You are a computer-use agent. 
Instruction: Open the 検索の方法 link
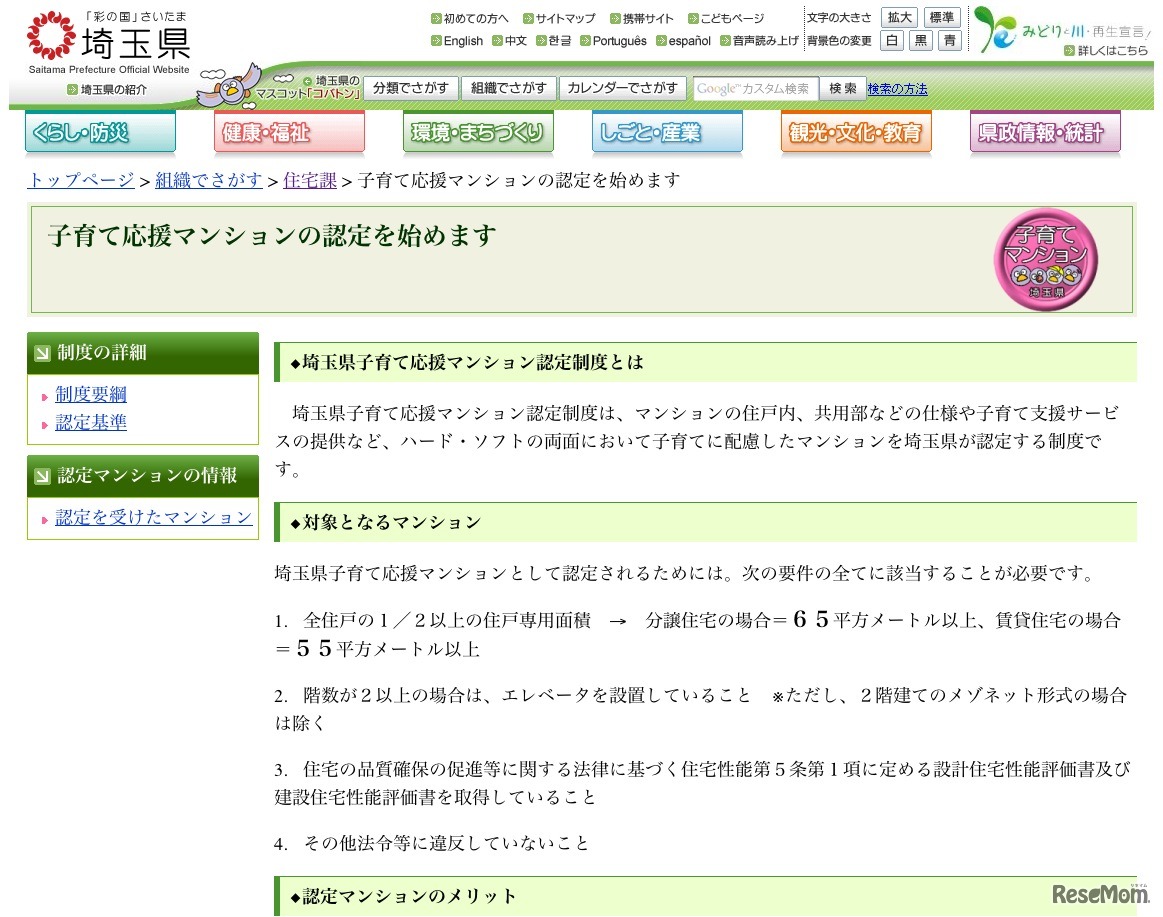(897, 89)
